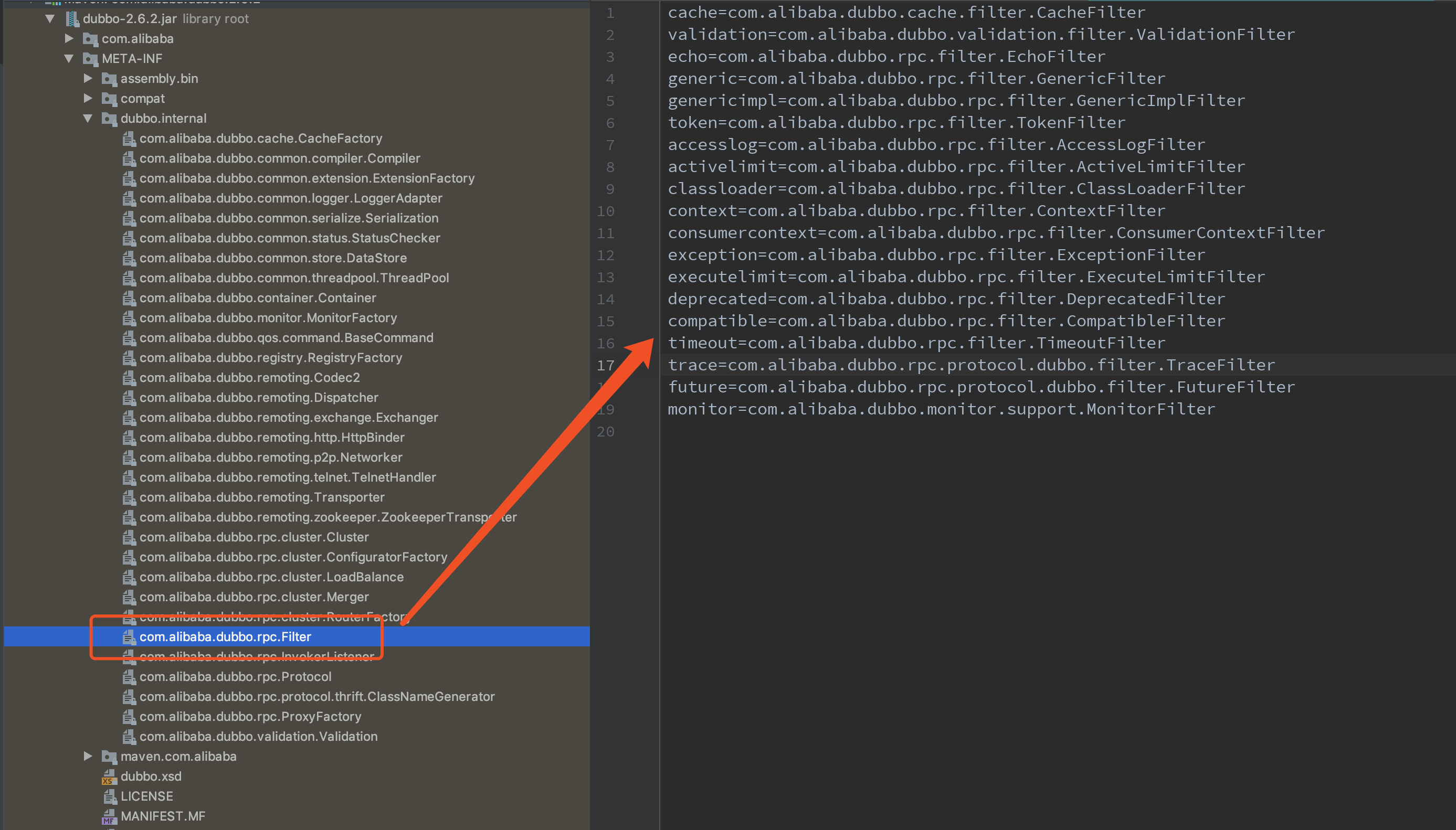Open com.alibaba.dubbo.rpc.cluster.LoadBalance file
The width and height of the screenshot is (1456, 830).
tap(271, 577)
